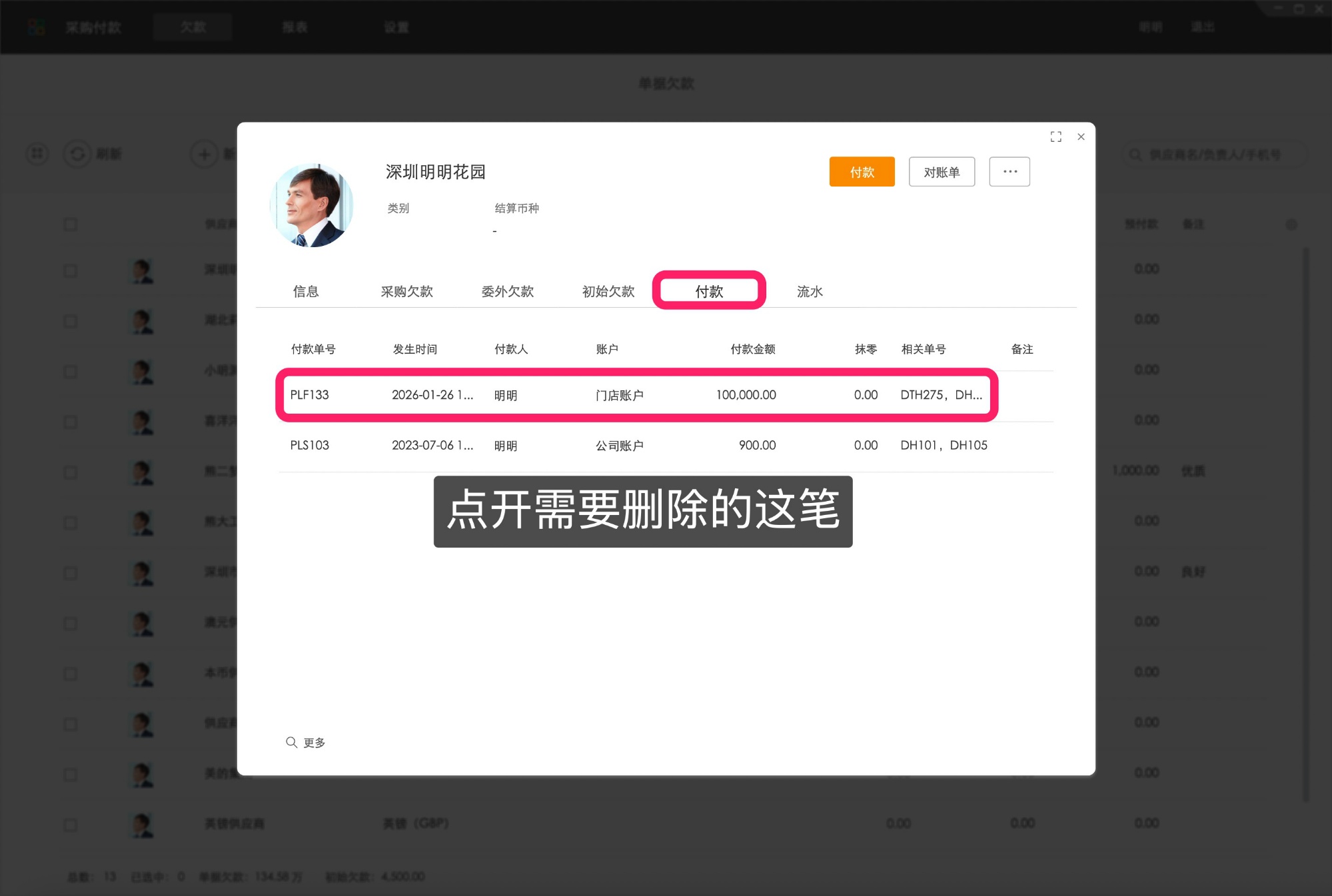This screenshot has width=1332, height=896.
Task: Click the 相关单号 column header
Action: [923, 349]
